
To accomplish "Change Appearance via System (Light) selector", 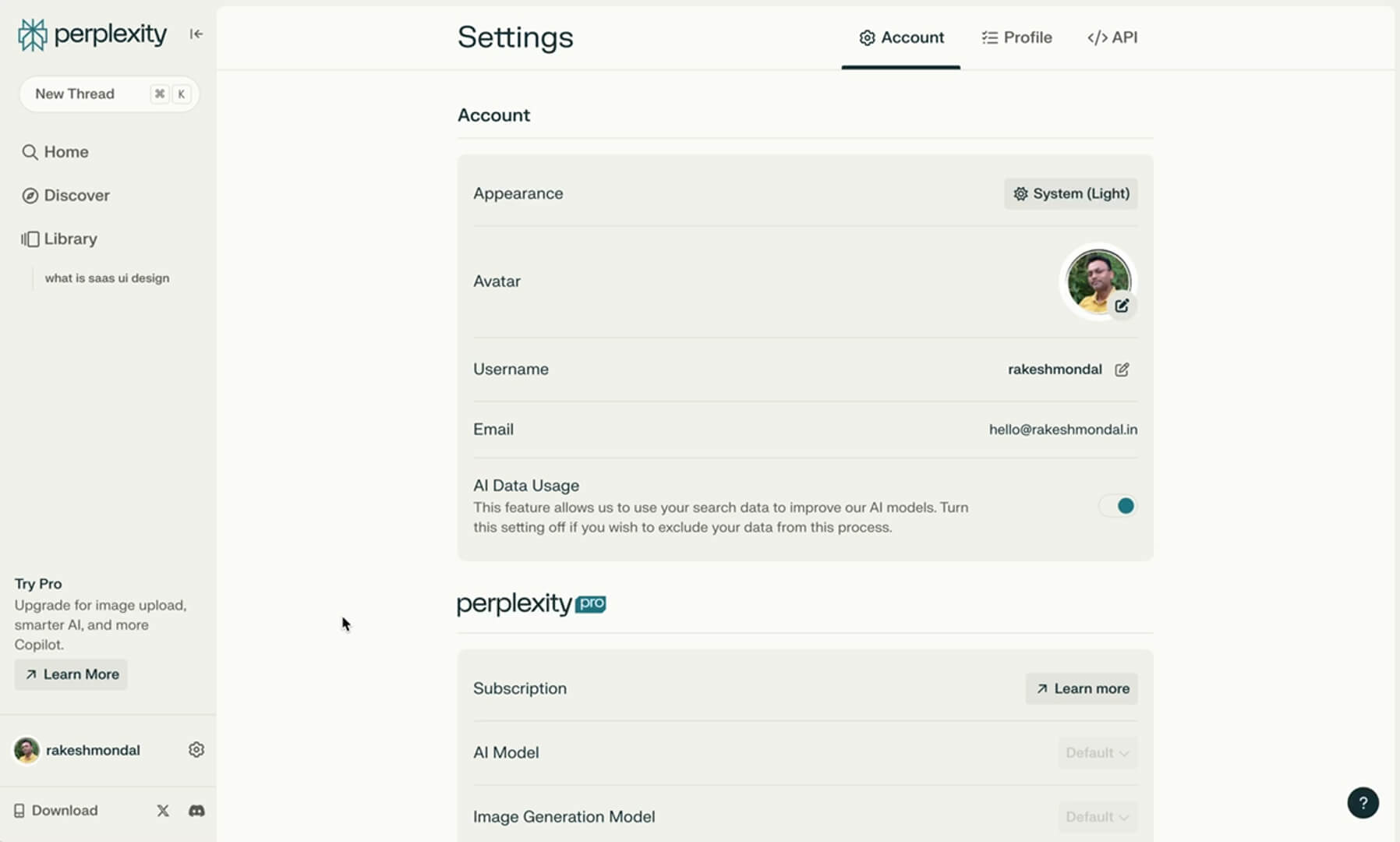I will tap(1070, 193).
